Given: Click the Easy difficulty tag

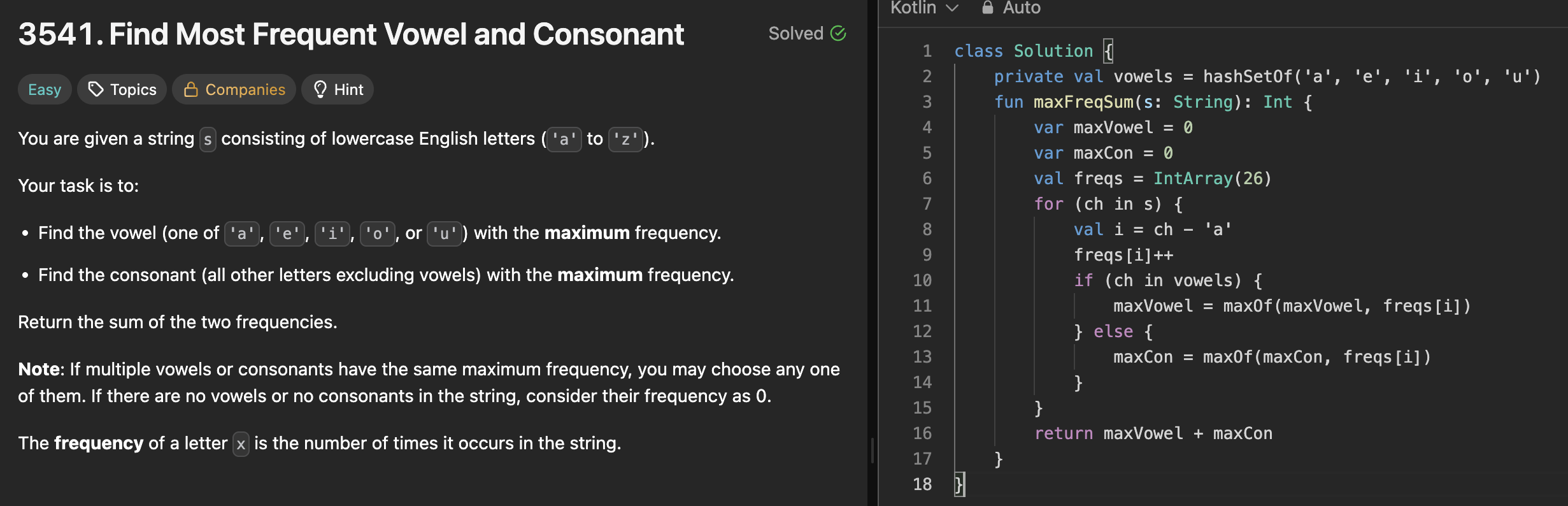Looking at the screenshot, I should (x=45, y=89).
